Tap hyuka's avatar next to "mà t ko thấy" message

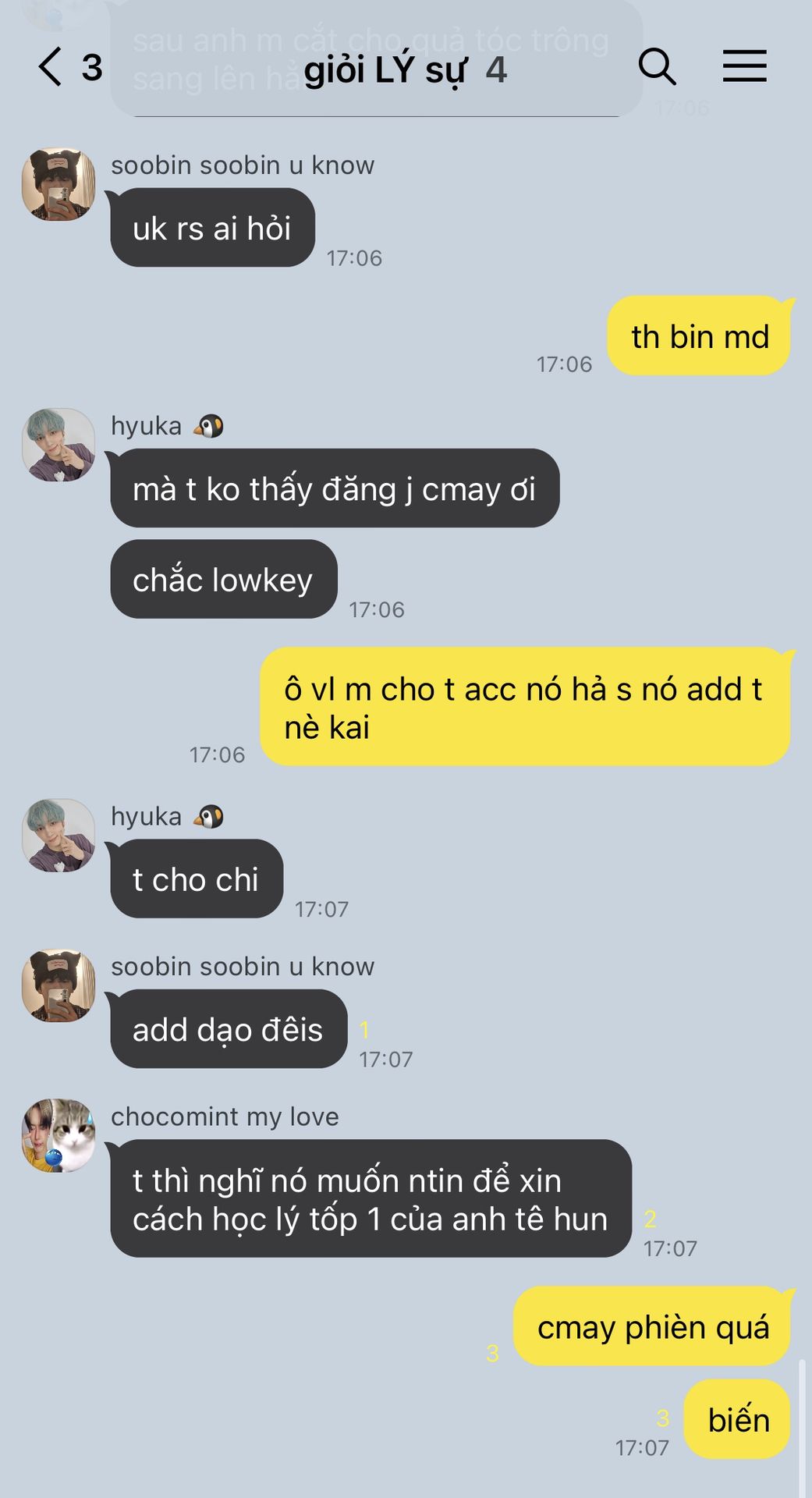[x=59, y=445]
